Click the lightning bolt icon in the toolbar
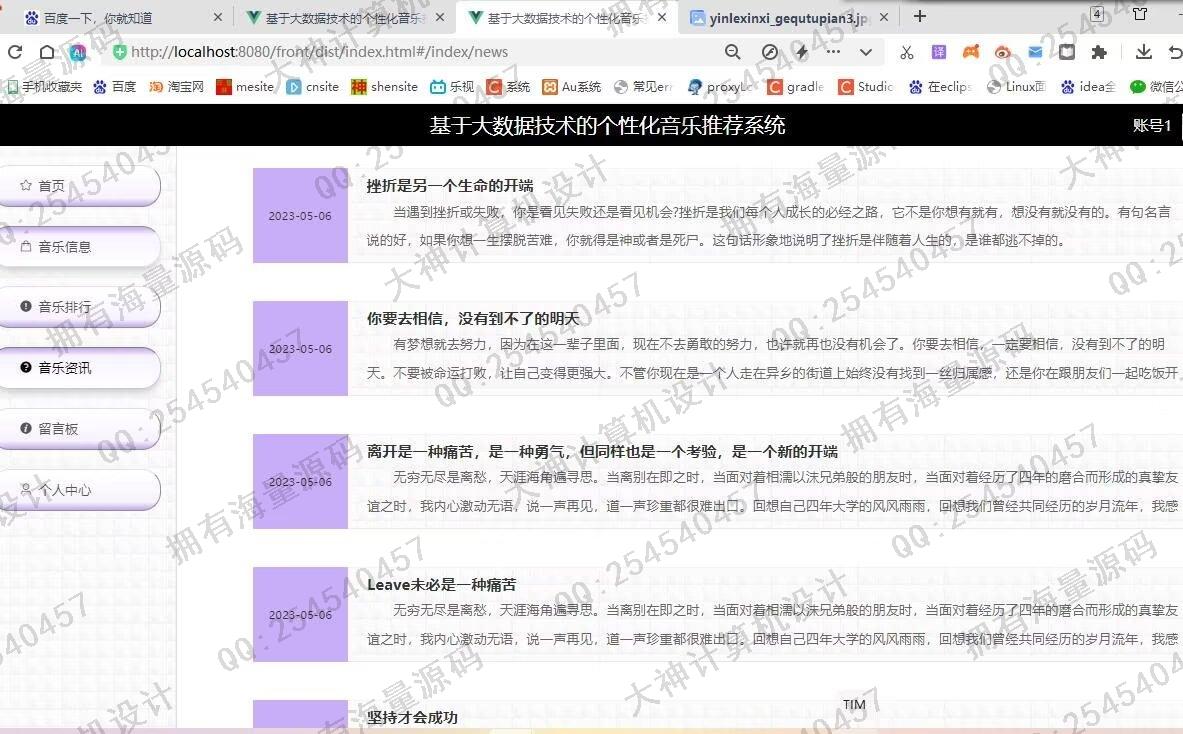Image resolution: width=1183 pixels, height=734 pixels. pos(801,52)
